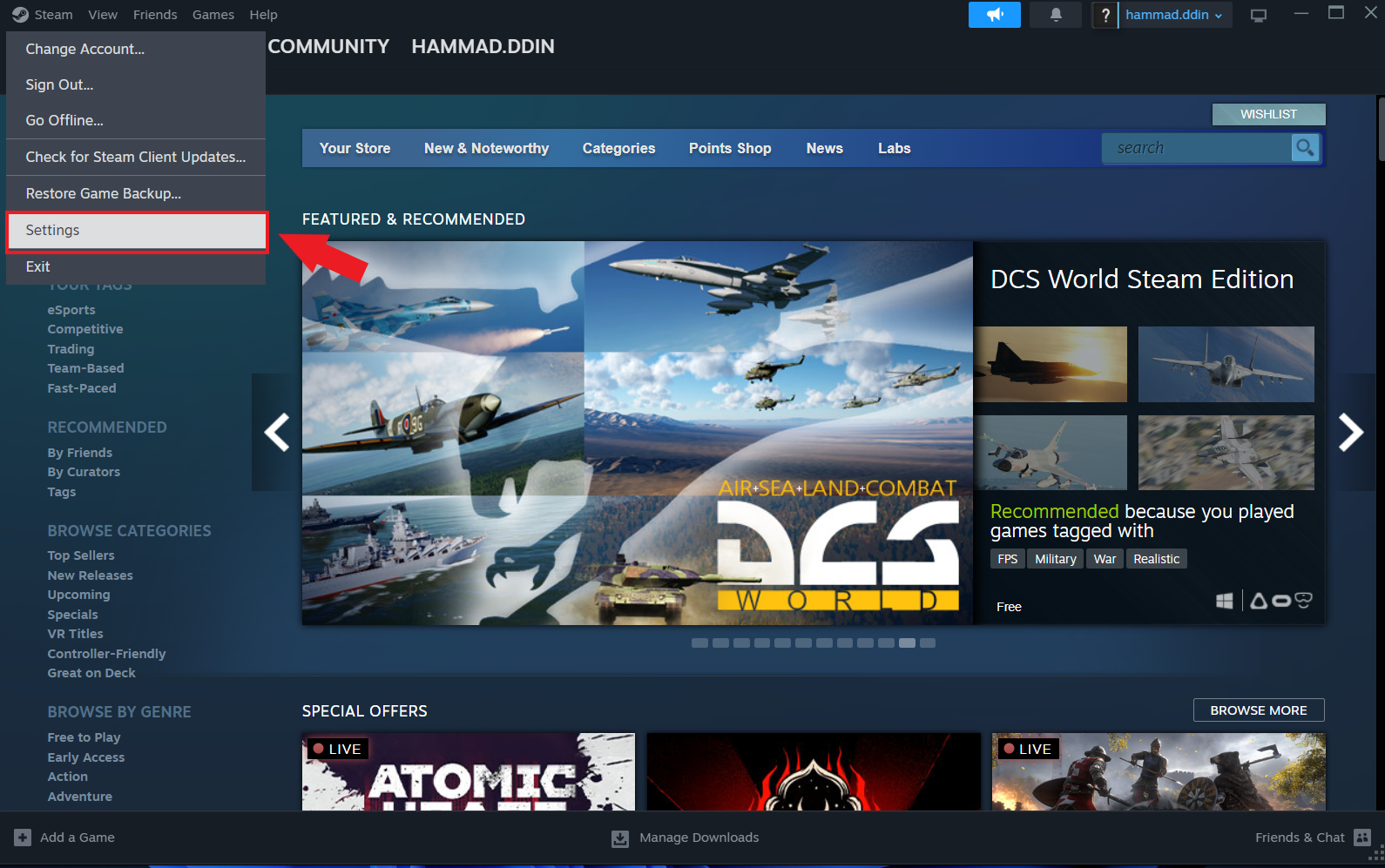Click the War tag
Image resolution: width=1385 pixels, height=868 pixels.
(x=1105, y=559)
